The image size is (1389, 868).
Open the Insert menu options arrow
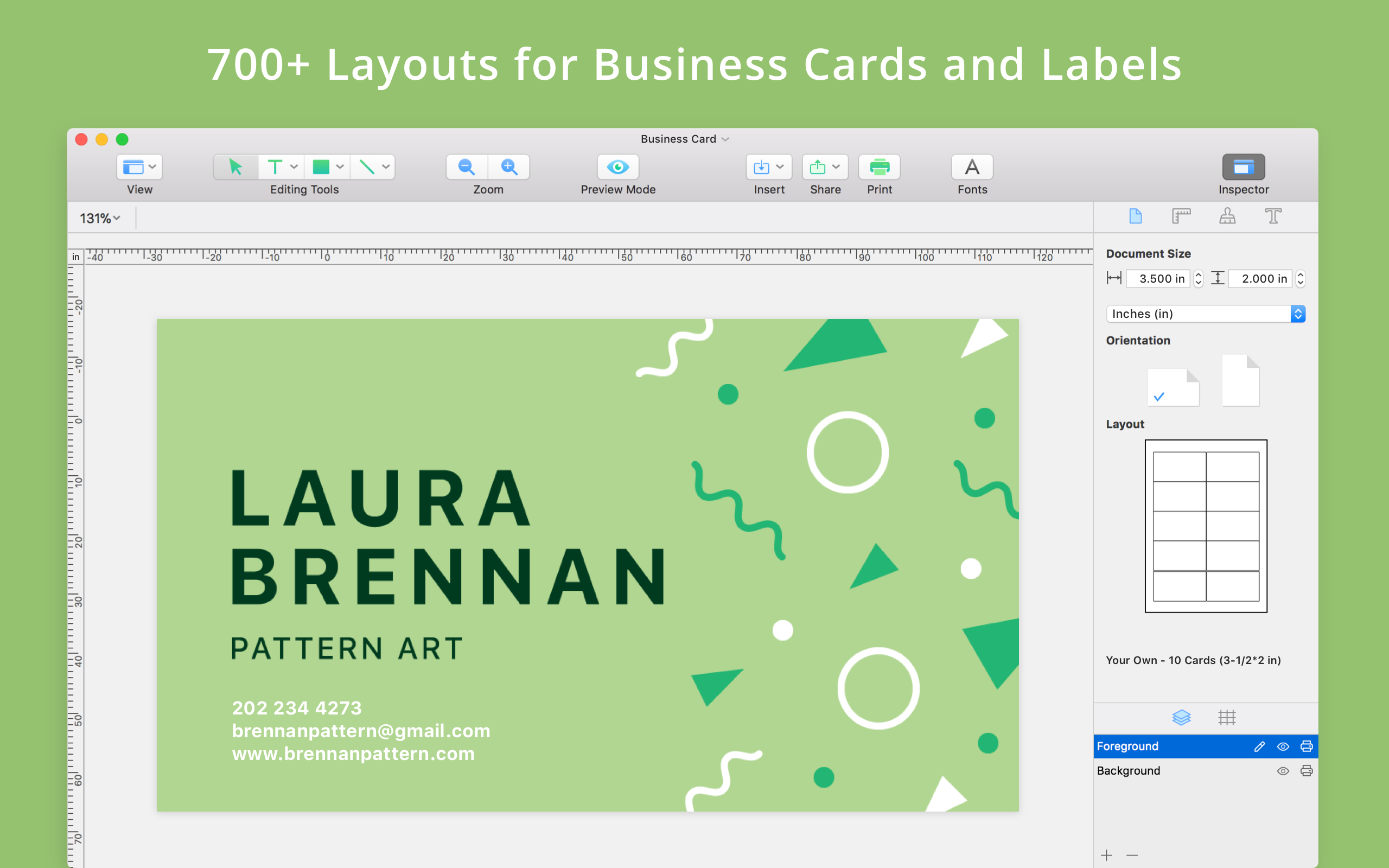779,167
